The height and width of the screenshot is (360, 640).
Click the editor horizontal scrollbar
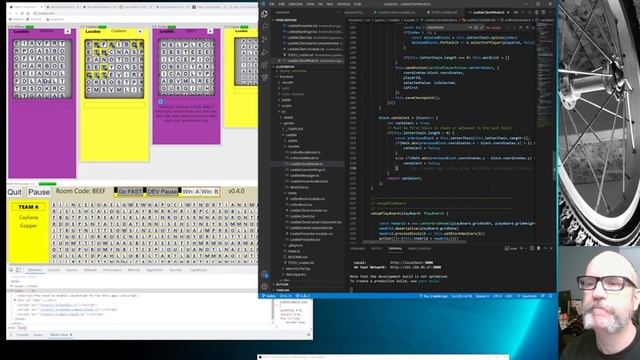(414, 242)
